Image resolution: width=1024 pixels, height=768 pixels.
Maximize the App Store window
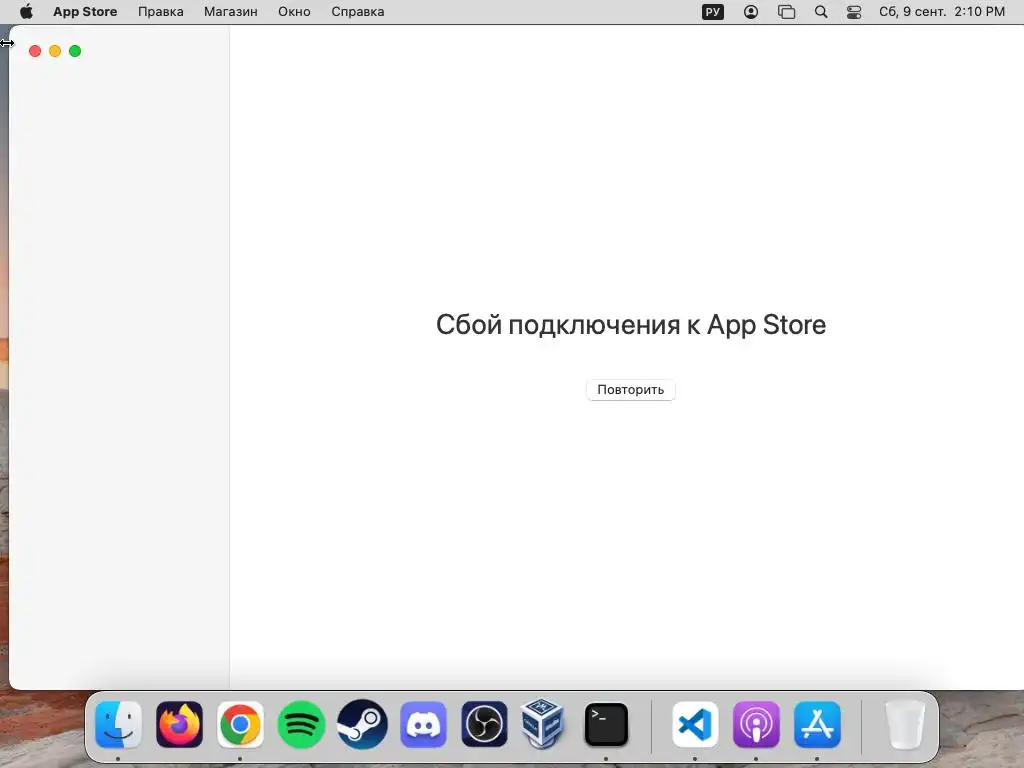(75, 51)
